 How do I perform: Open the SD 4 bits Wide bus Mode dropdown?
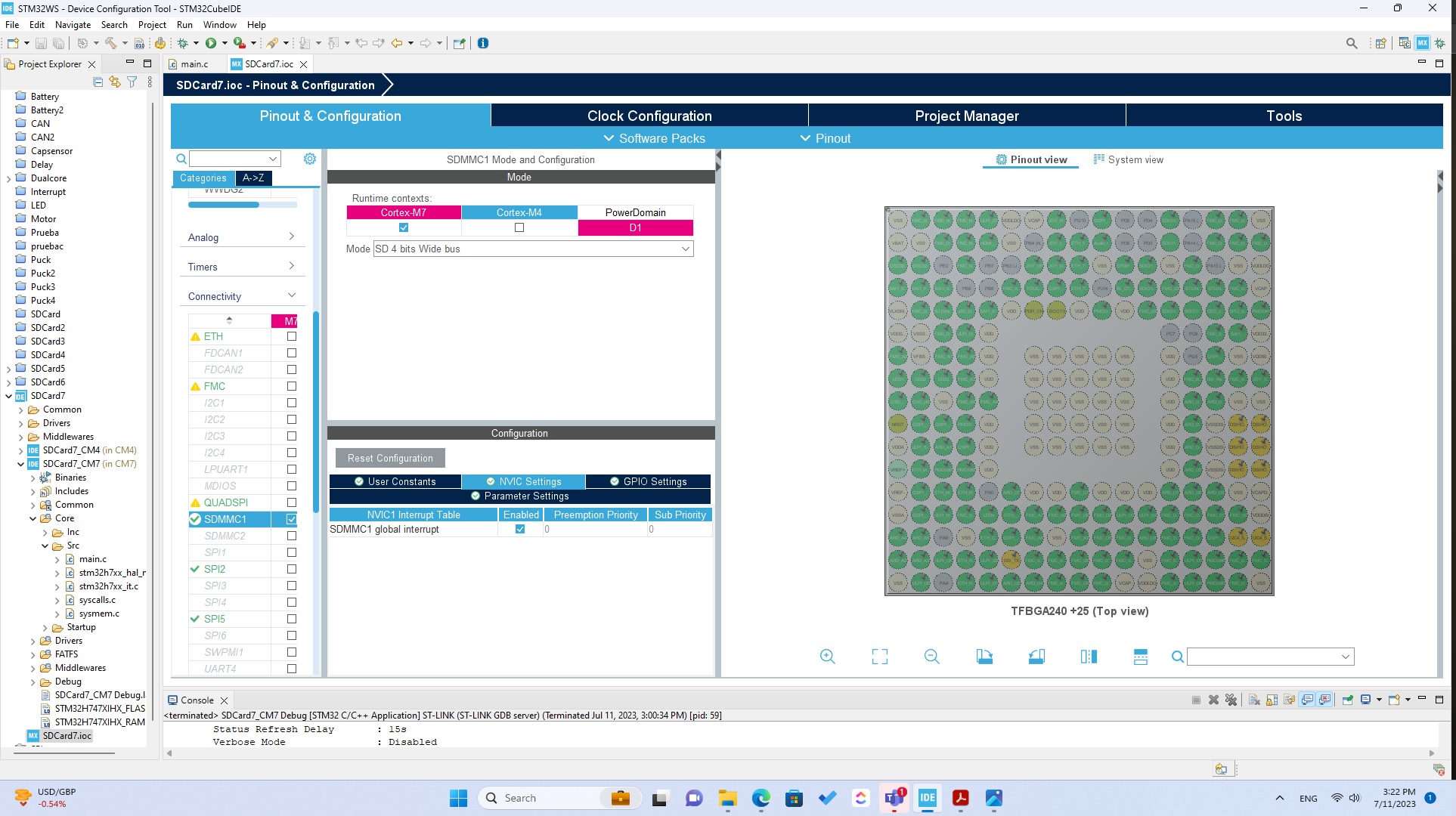(x=534, y=249)
